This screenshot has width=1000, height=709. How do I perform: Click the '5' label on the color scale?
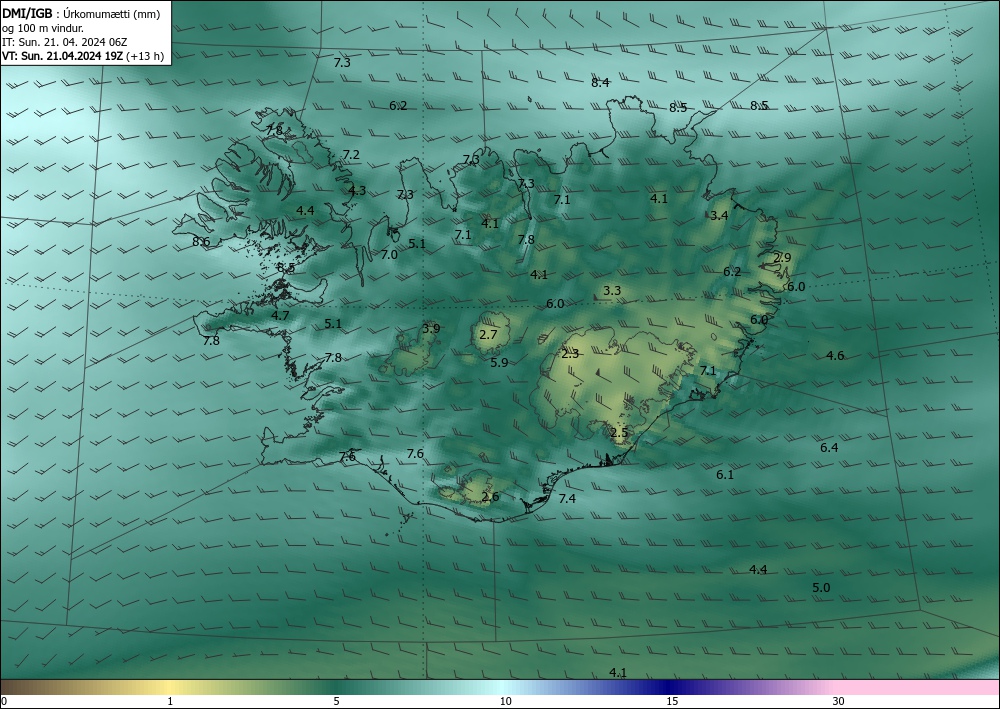[336, 701]
